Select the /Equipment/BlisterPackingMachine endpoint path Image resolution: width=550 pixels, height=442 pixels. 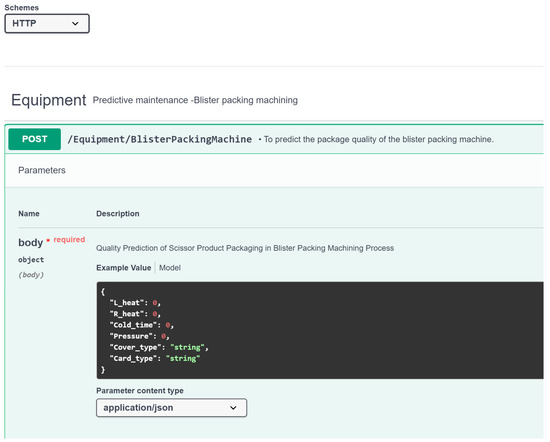160,139
